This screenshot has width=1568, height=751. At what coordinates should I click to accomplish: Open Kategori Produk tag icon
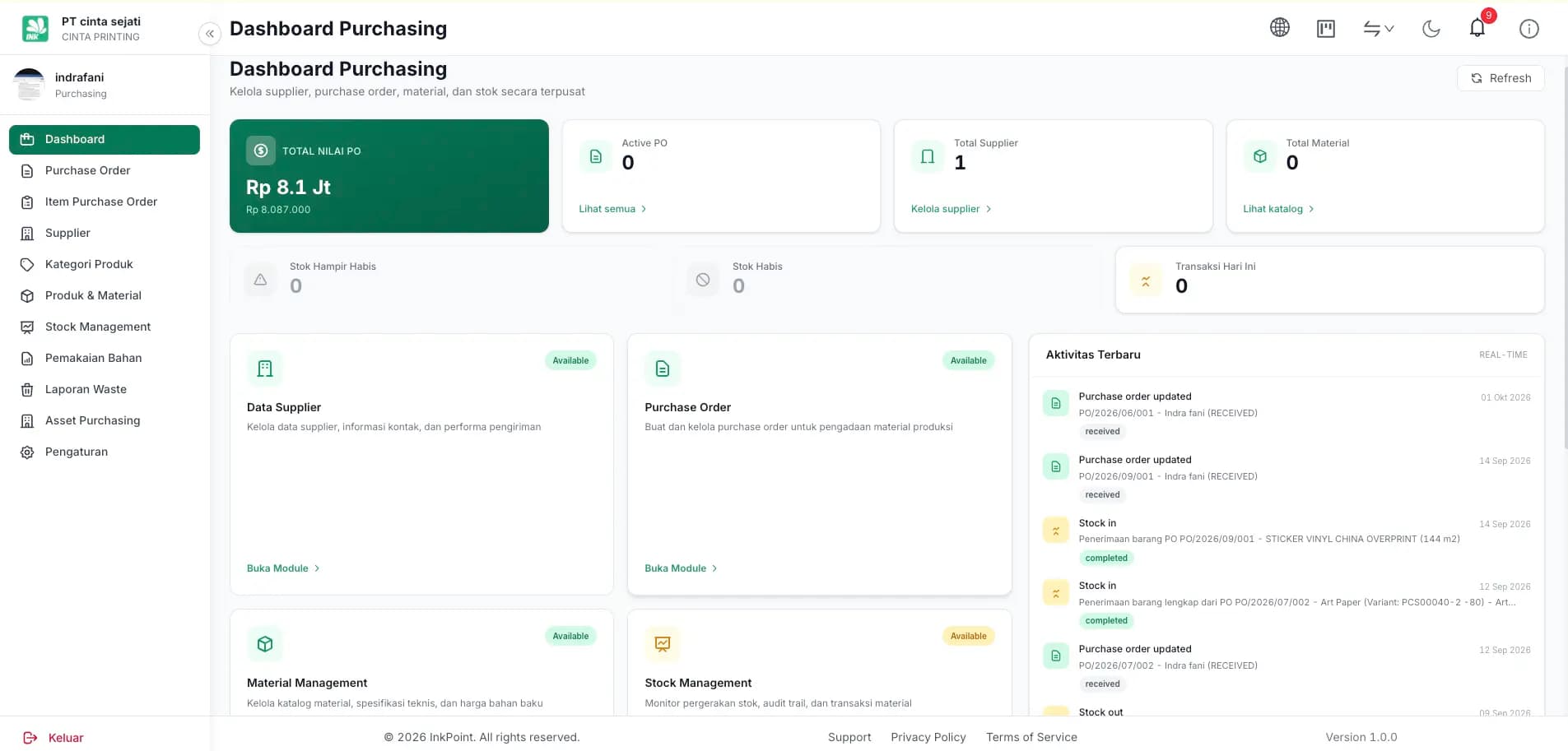point(27,265)
